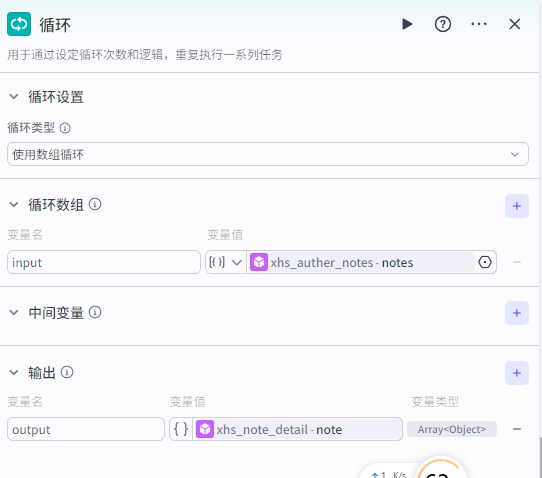Run the loop node with play icon
Image resolution: width=542 pixels, height=478 pixels.
coord(407,24)
